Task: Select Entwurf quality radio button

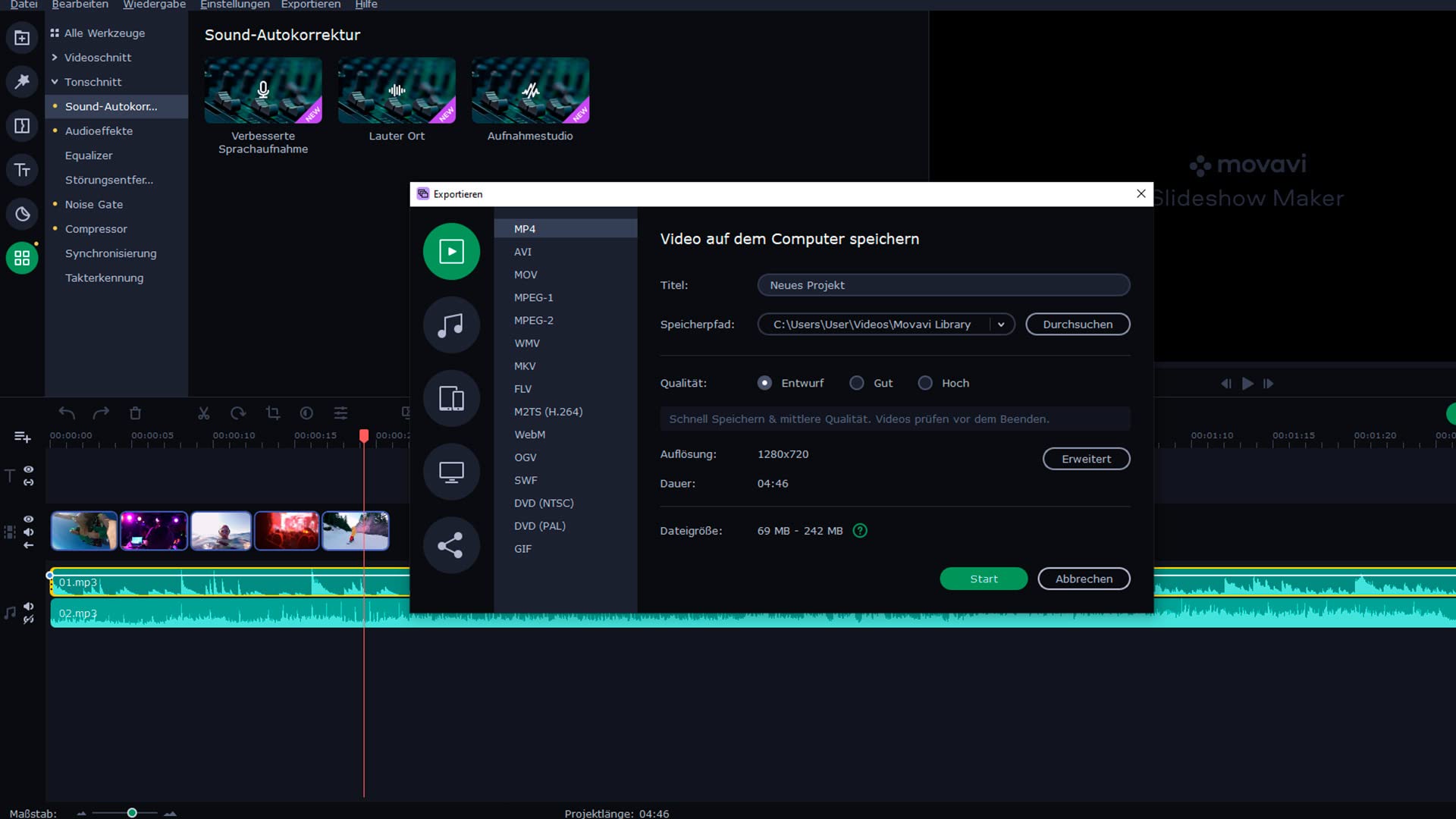Action: [x=764, y=383]
